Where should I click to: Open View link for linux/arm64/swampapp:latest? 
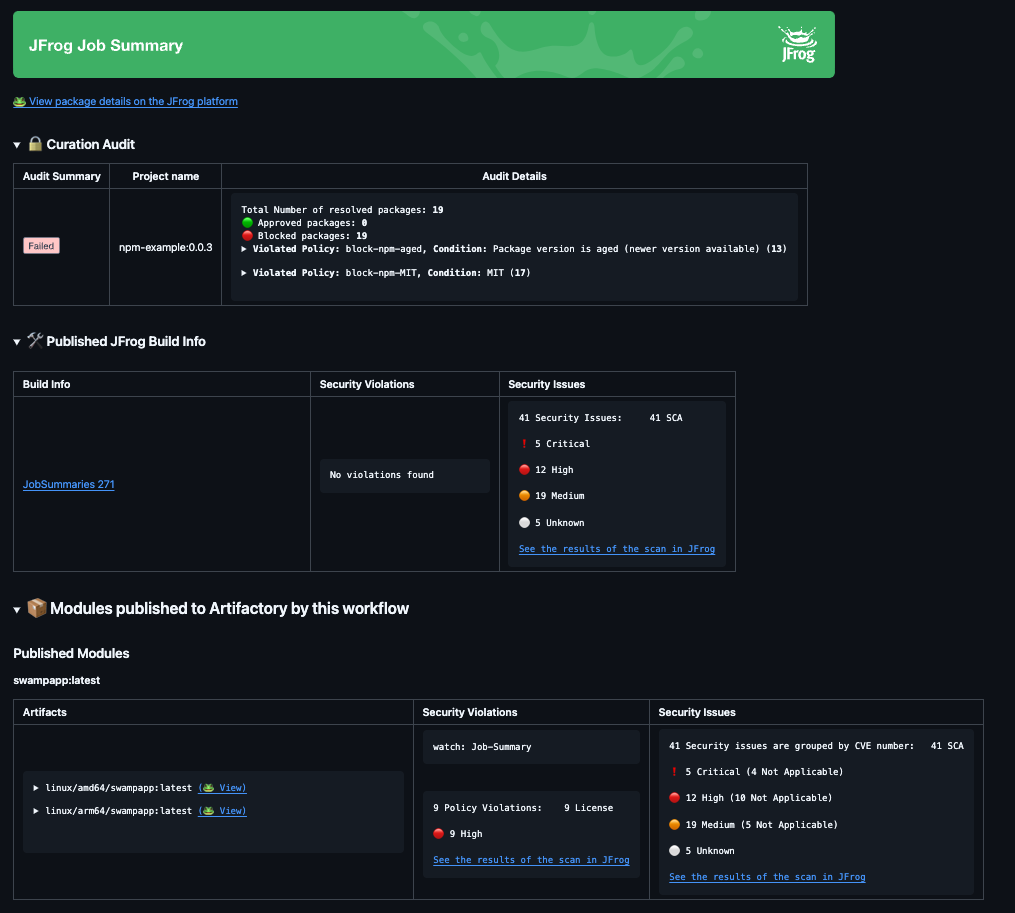pos(222,811)
